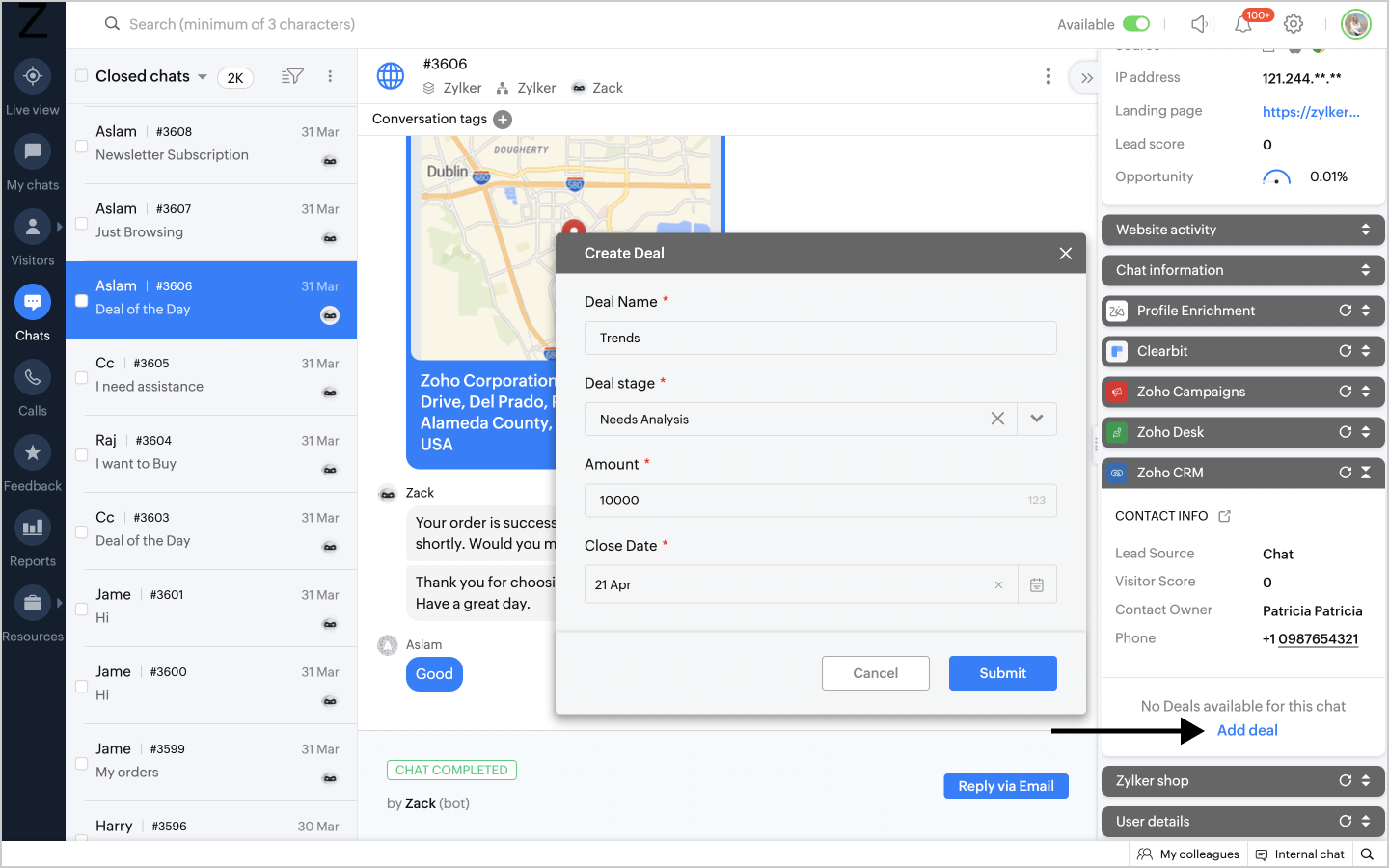The image size is (1389, 868).
Task: Open the Close Date calendar picker
Action: [x=1037, y=584]
